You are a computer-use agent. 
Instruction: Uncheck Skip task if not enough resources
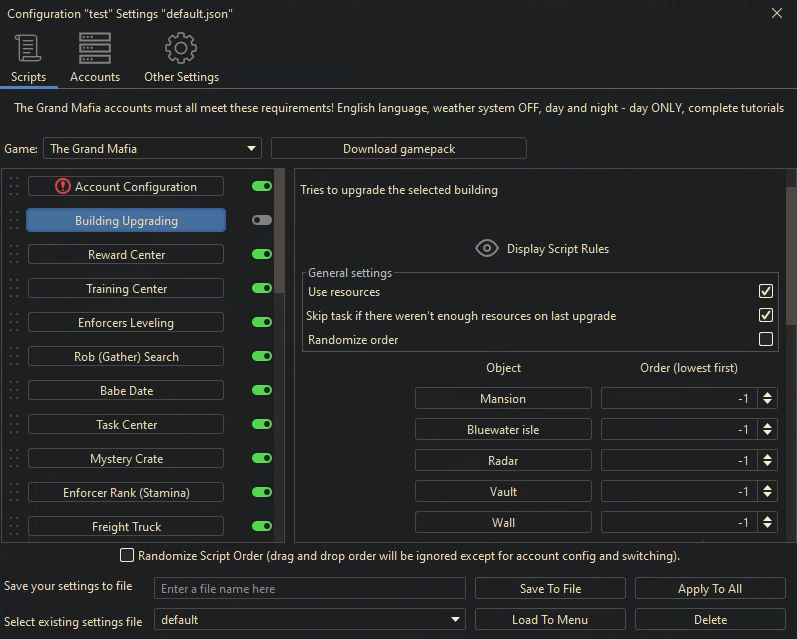[x=765, y=315]
